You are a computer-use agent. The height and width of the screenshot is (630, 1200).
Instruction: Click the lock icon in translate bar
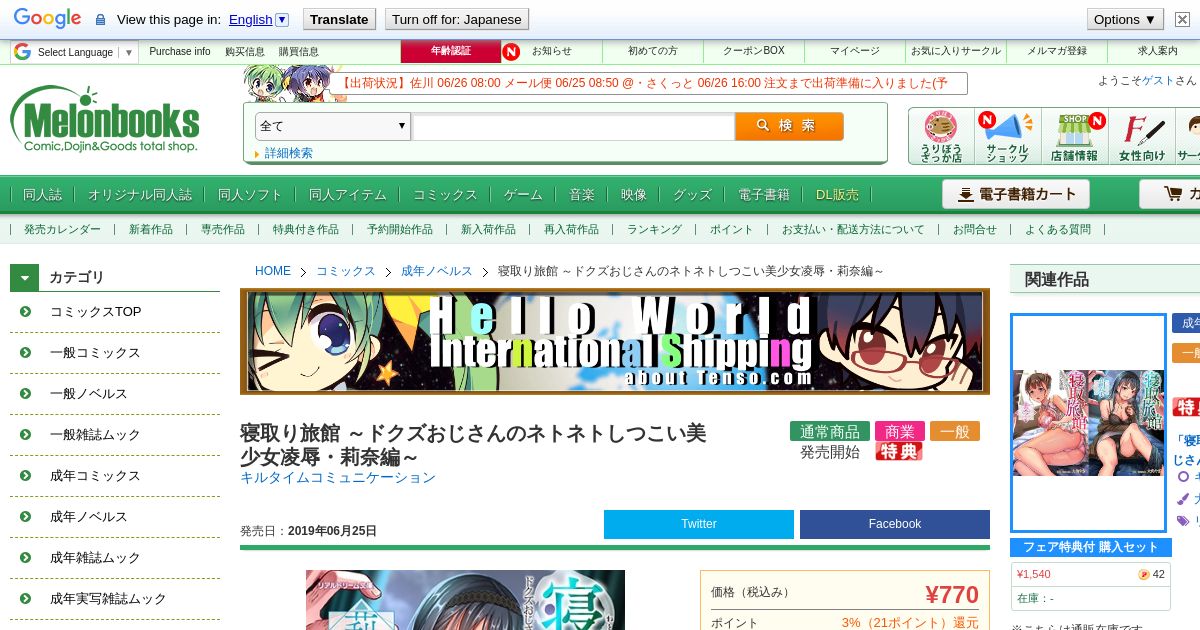coord(100,20)
